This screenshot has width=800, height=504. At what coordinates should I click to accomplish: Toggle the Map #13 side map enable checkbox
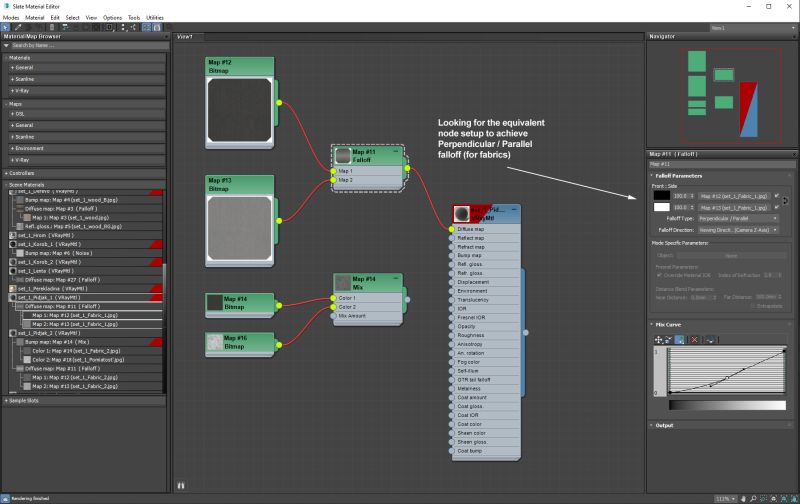point(777,207)
